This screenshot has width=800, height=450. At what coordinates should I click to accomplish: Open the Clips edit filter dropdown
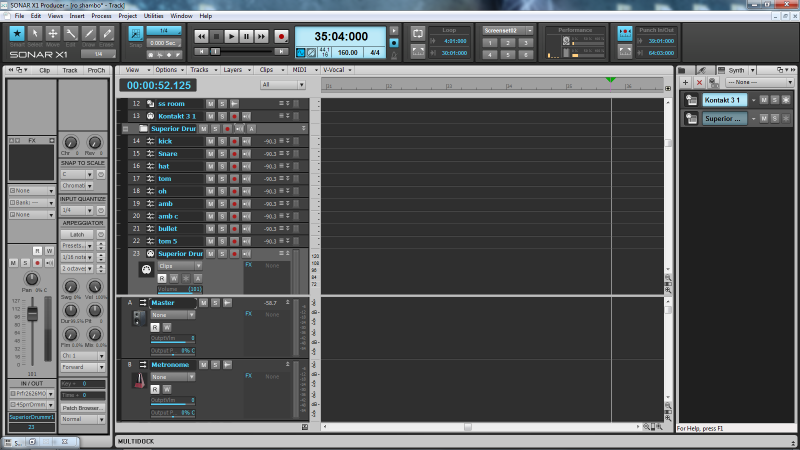[x=180, y=266]
